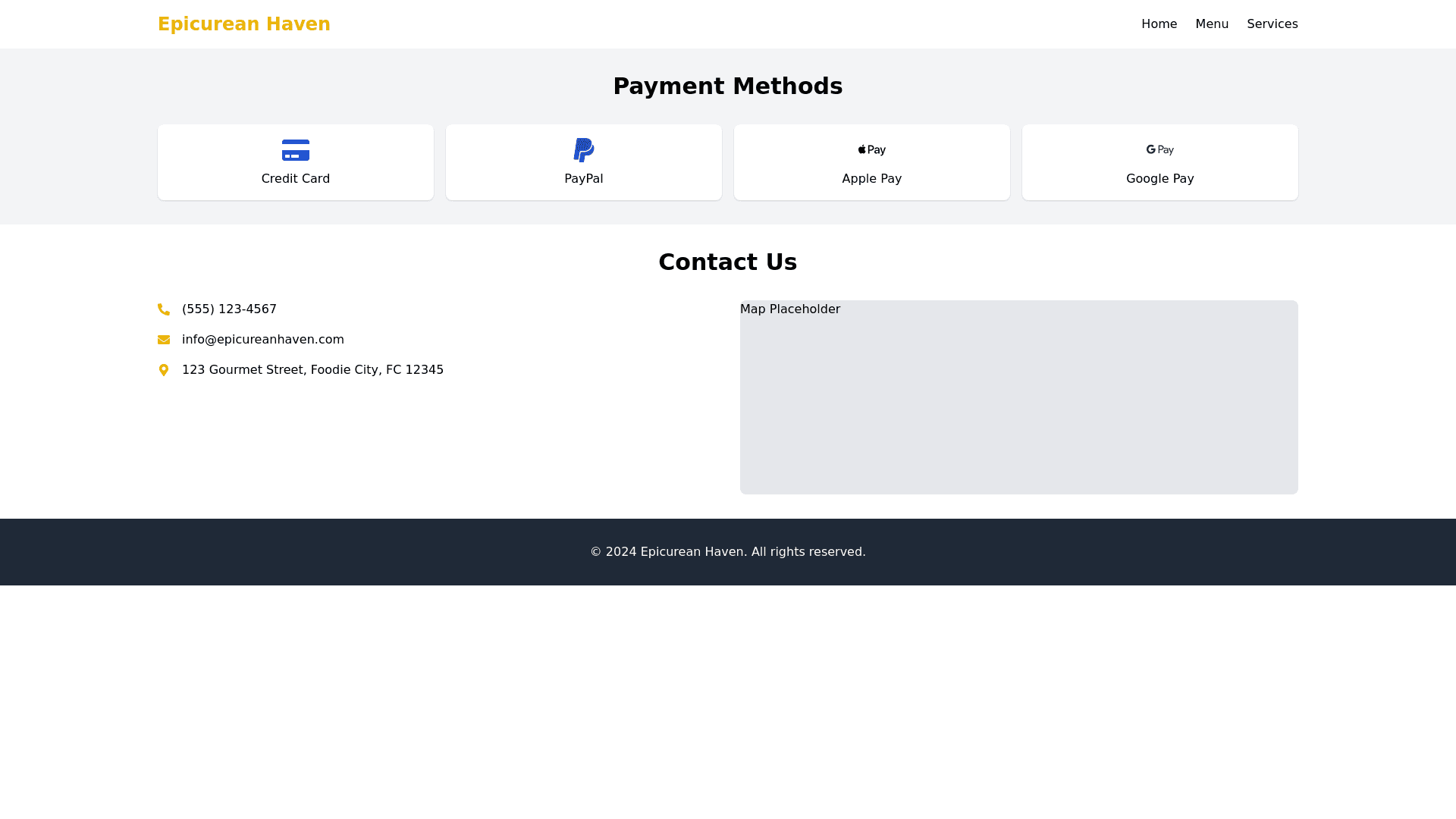The image size is (1456, 819).
Task: Go to the Services nav item
Action: coord(1272,24)
